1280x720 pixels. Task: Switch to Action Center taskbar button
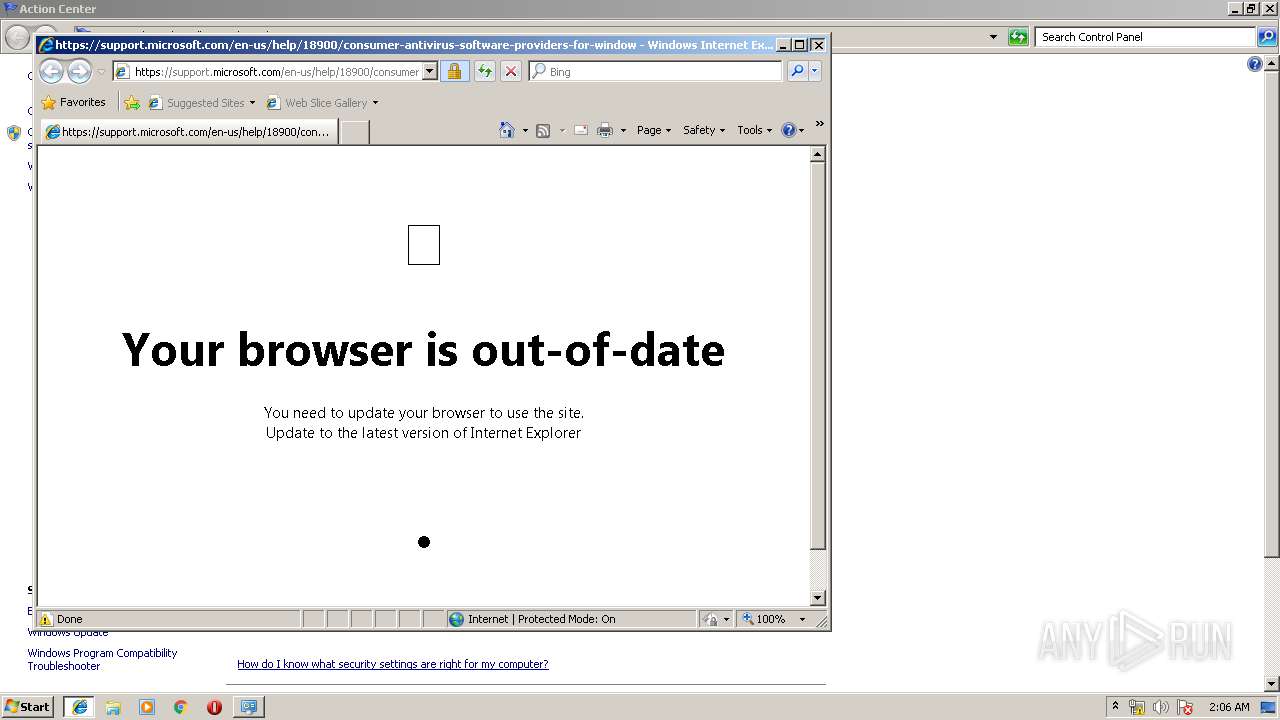pos(249,707)
